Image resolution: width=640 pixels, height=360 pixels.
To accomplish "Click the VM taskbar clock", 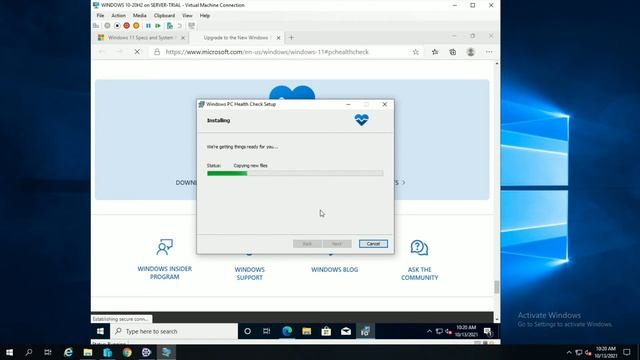I will tap(466, 331).
